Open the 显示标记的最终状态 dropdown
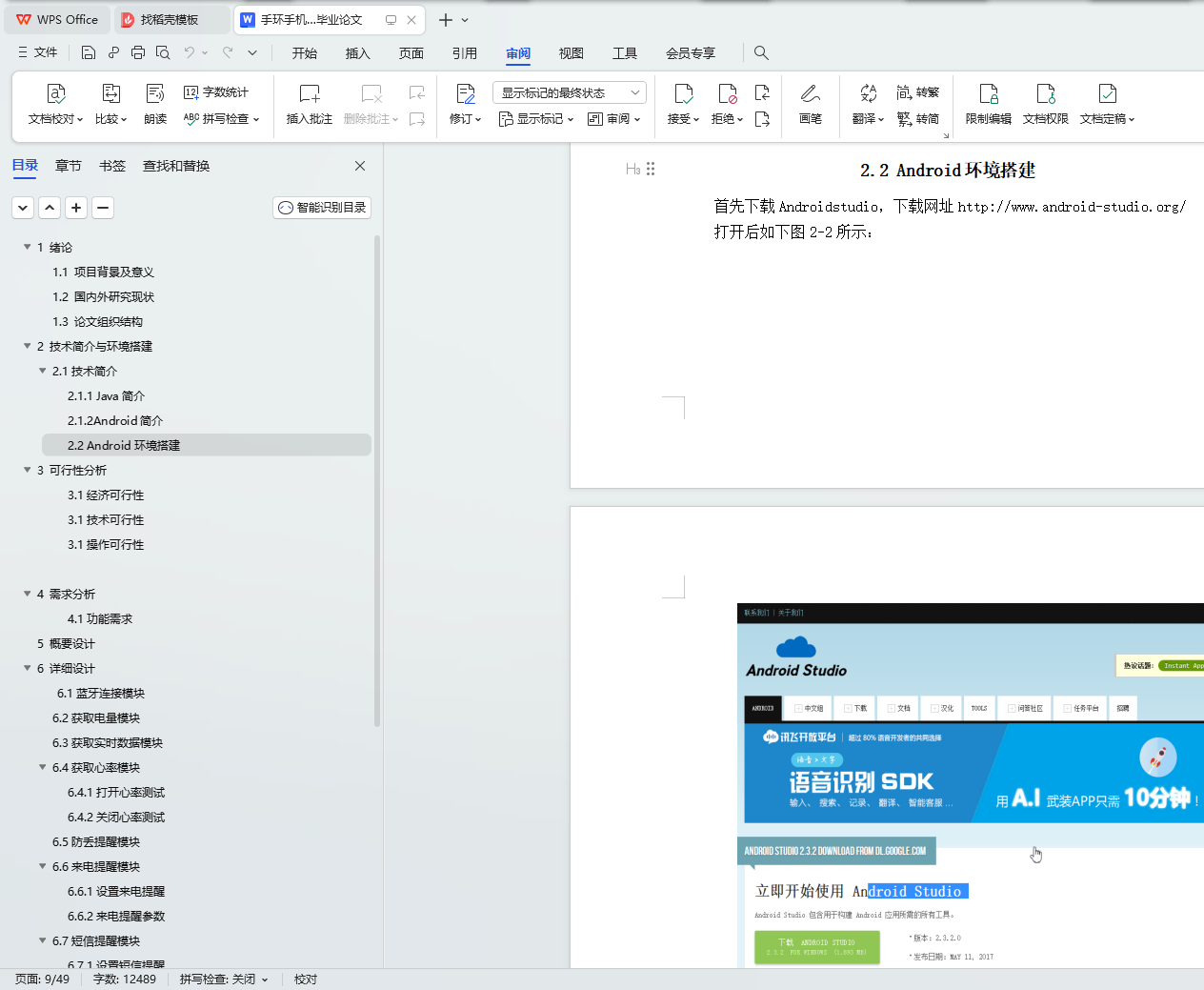1204x990 pixels. pyautogui.click(x=570, y=92)
